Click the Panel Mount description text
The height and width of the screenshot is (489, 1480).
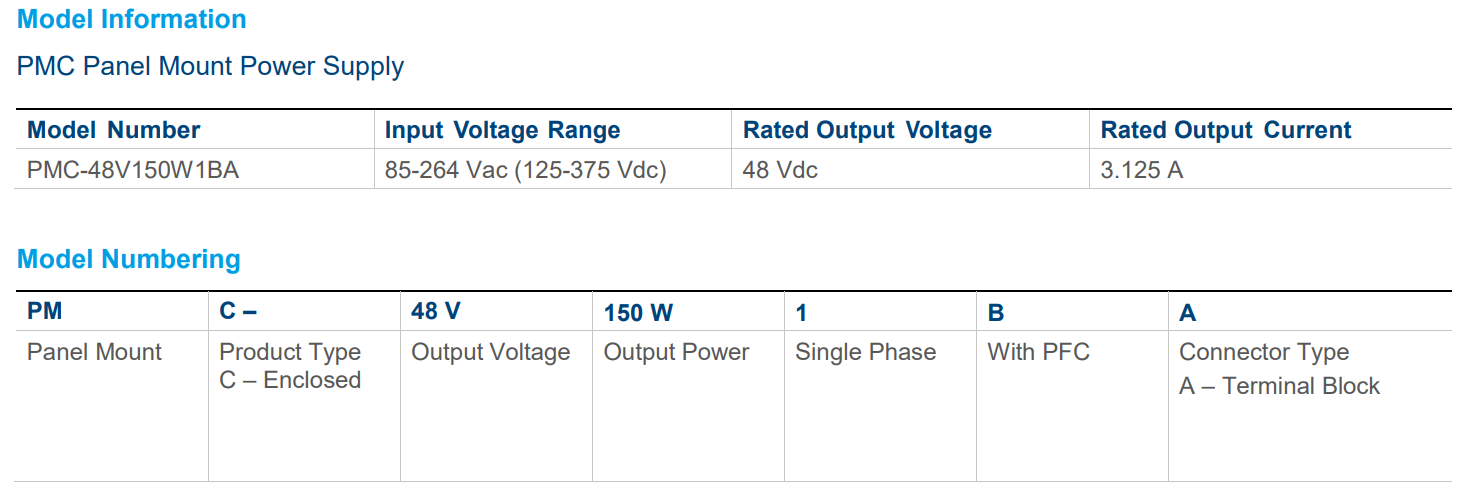pyautogui.click(x=94, y=352)
